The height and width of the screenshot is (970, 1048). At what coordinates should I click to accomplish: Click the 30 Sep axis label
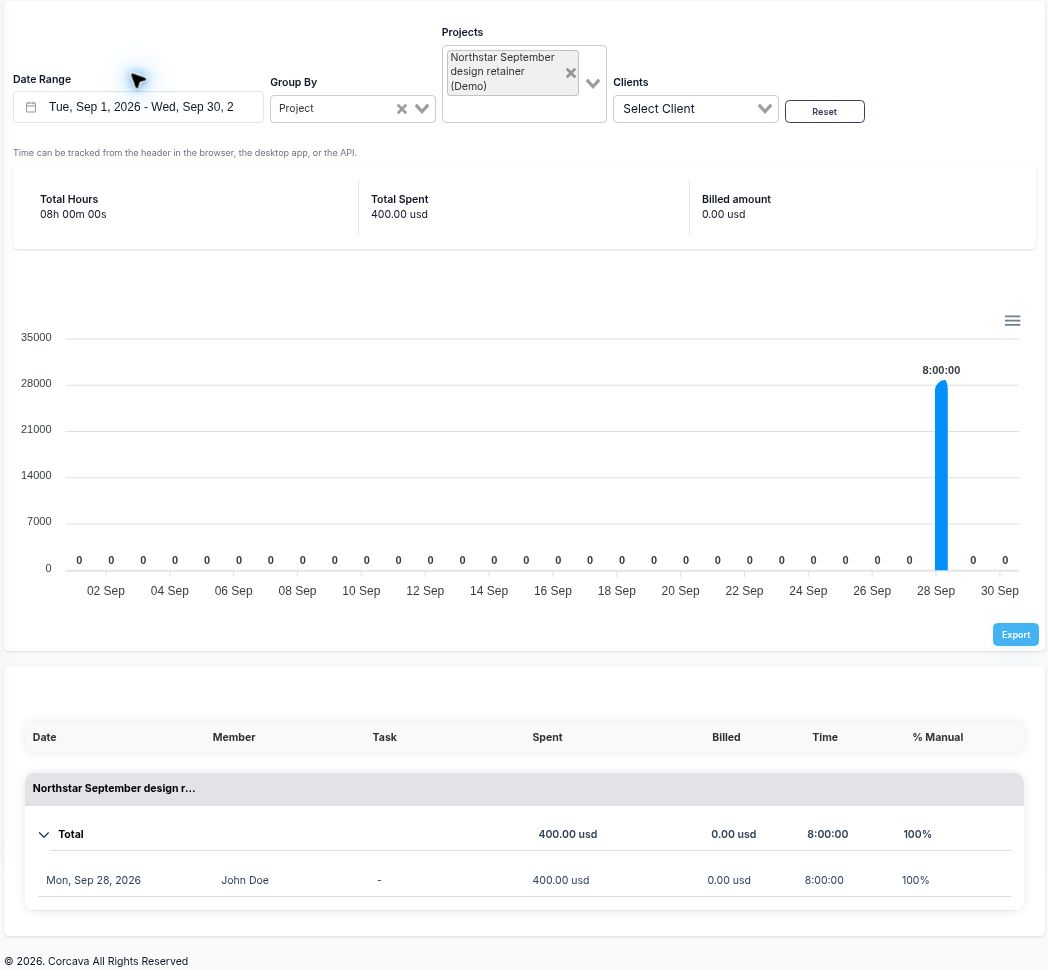coord(999,591)
